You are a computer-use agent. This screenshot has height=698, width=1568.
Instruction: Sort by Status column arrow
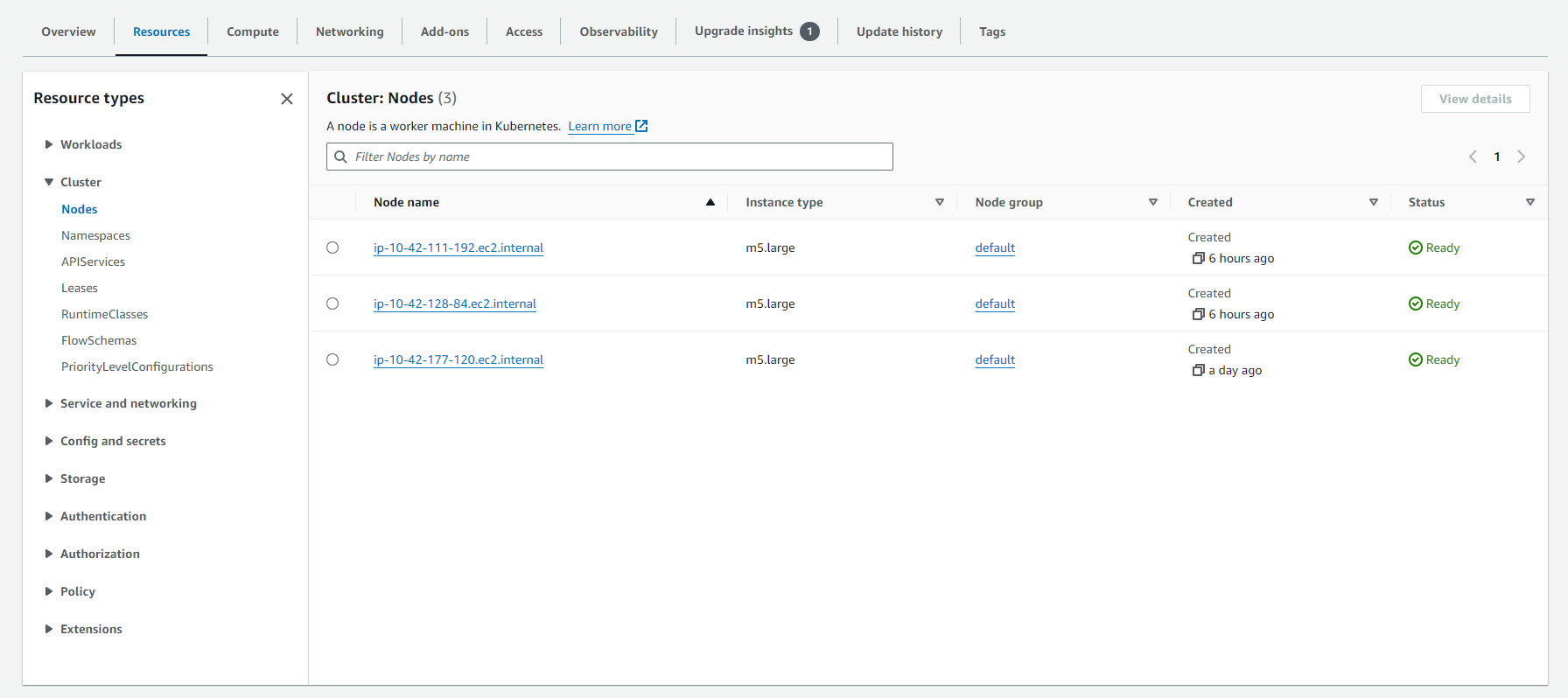coord(1530,202)
